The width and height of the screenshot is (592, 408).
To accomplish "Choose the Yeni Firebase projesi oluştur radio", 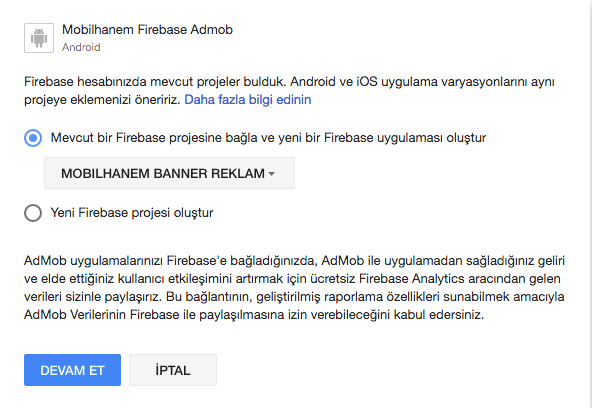I will (x=33, y=213).
